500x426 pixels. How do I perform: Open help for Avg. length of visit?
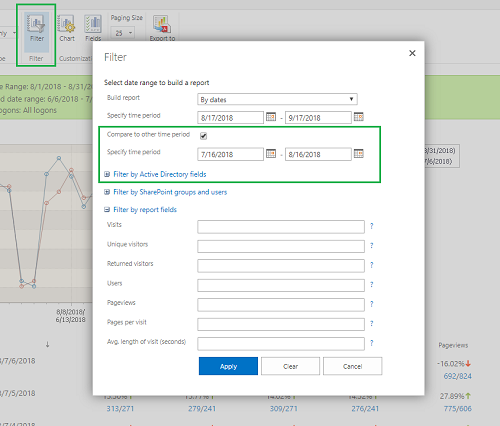(372, 343)
